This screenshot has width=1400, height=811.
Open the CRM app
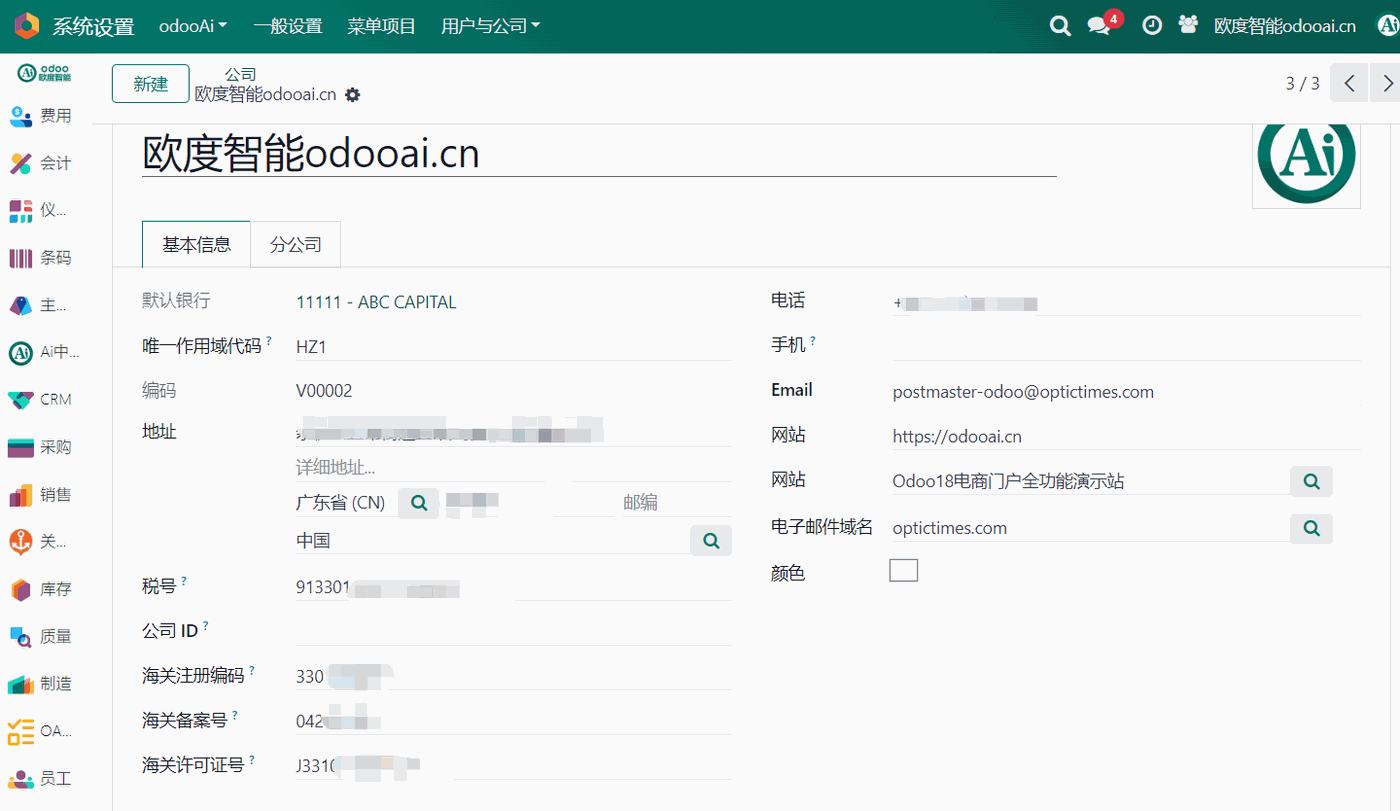pos(41,399)
